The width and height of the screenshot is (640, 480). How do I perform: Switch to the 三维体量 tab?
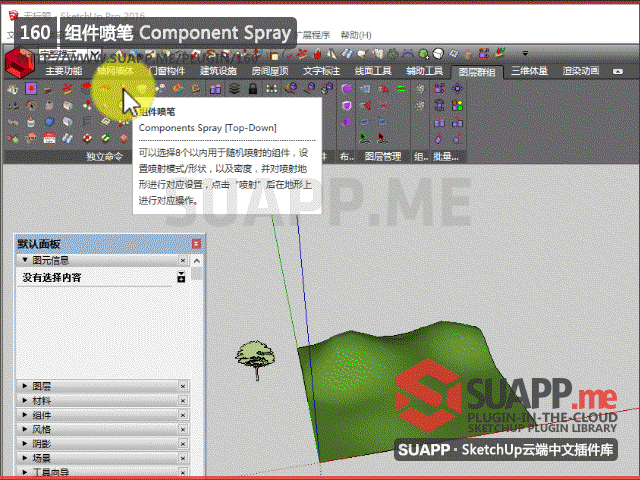pyautogui.click(x=529, y=71)
